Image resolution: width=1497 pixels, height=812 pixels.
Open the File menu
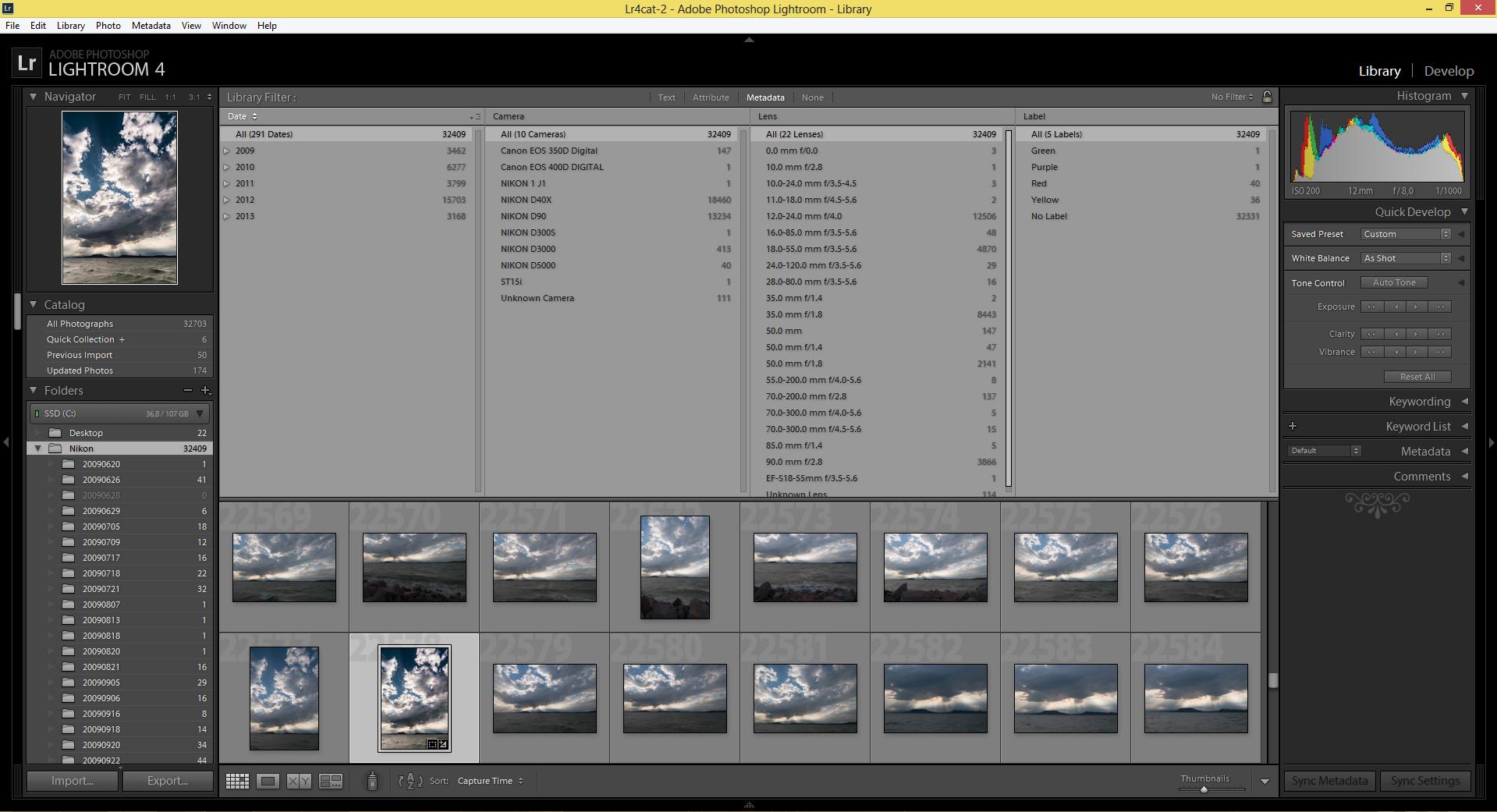click(x=12, y=25)
